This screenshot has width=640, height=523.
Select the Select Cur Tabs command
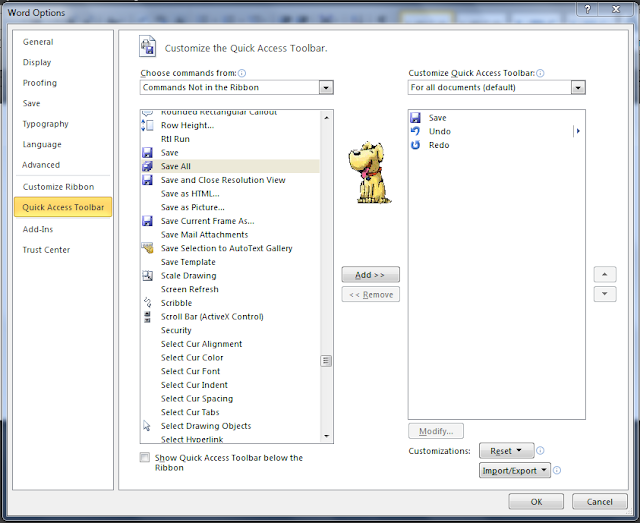point(230,412)
